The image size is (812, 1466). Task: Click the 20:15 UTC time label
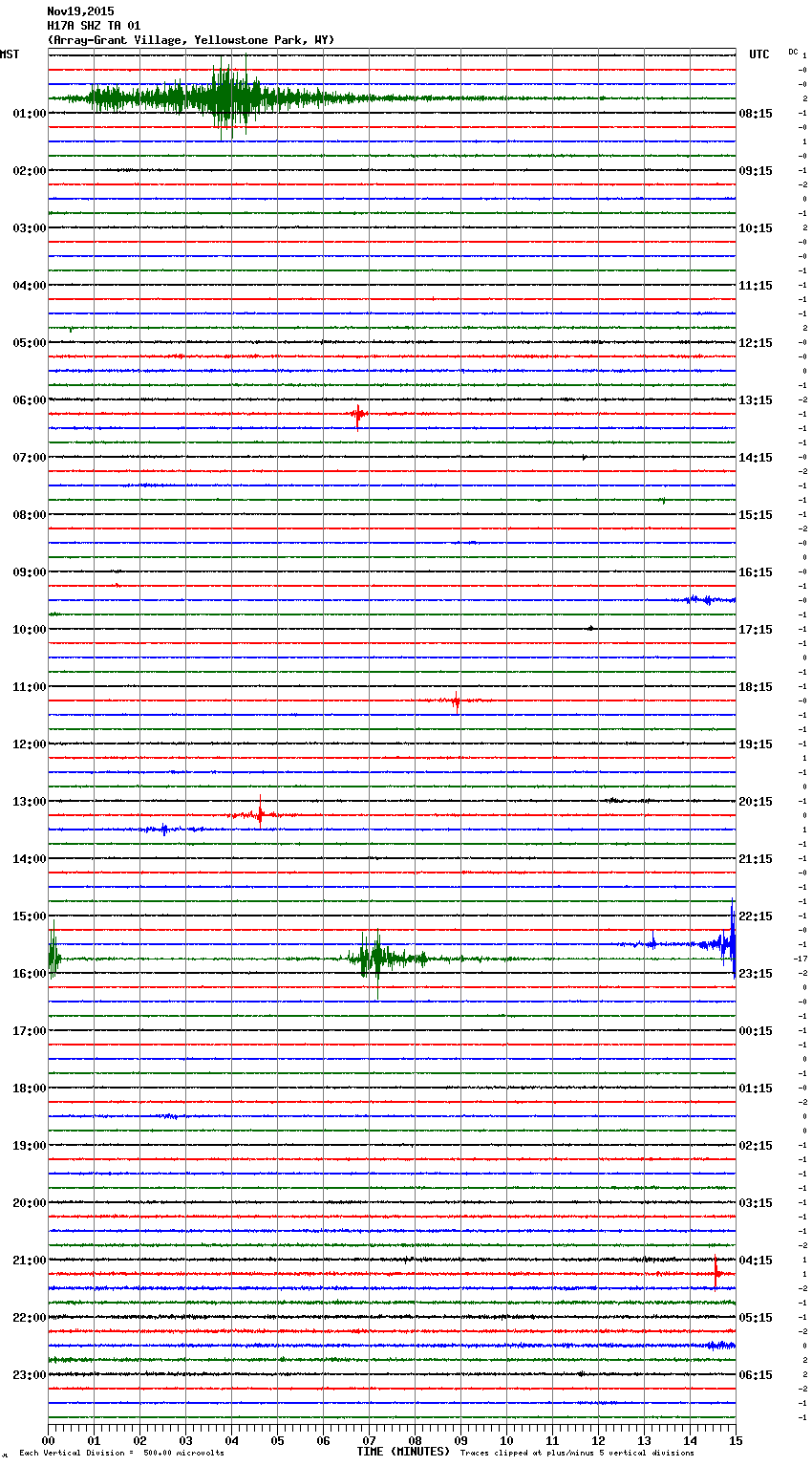point(756,802)
